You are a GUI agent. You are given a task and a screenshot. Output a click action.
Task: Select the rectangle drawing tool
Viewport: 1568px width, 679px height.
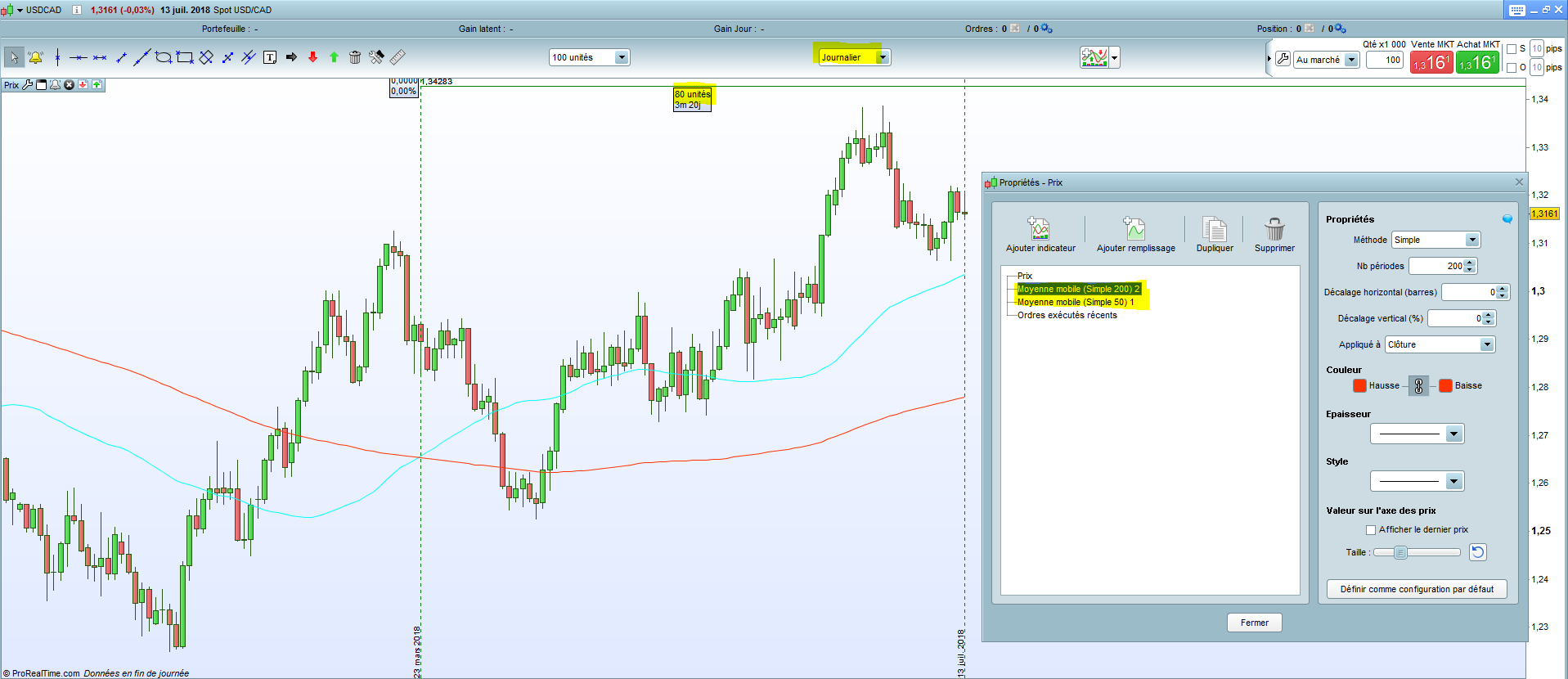(185, 57)
